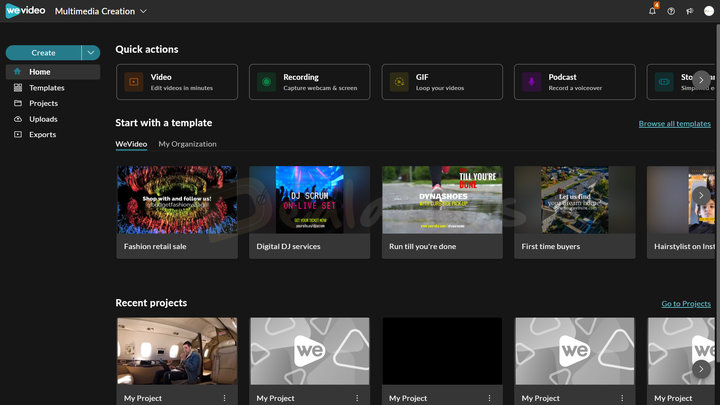Go to Home in sidebar
Image resolution: width=720 pixels, height=405 pixels.
[x=53, y=72]
